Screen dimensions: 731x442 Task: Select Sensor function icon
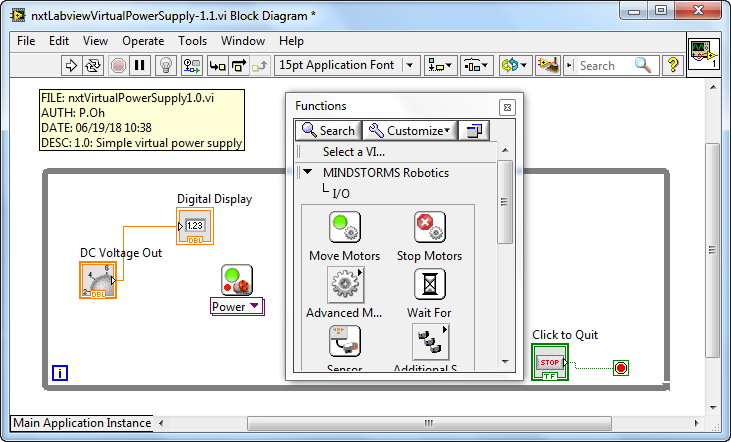(x=345, y=341)
